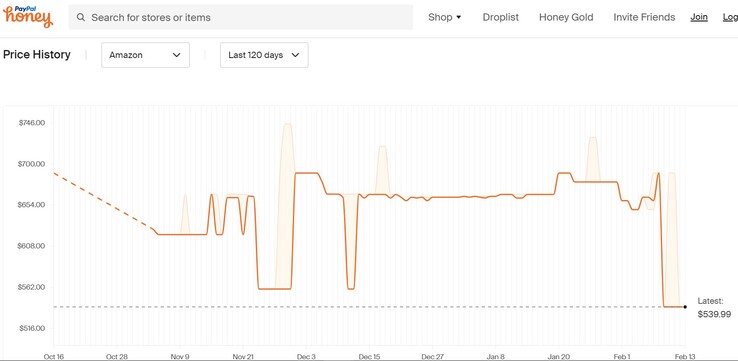The height and width of the screenshot is (361, 738).
Task: Open the Droplist page
Action: click(x=500, y=17)
